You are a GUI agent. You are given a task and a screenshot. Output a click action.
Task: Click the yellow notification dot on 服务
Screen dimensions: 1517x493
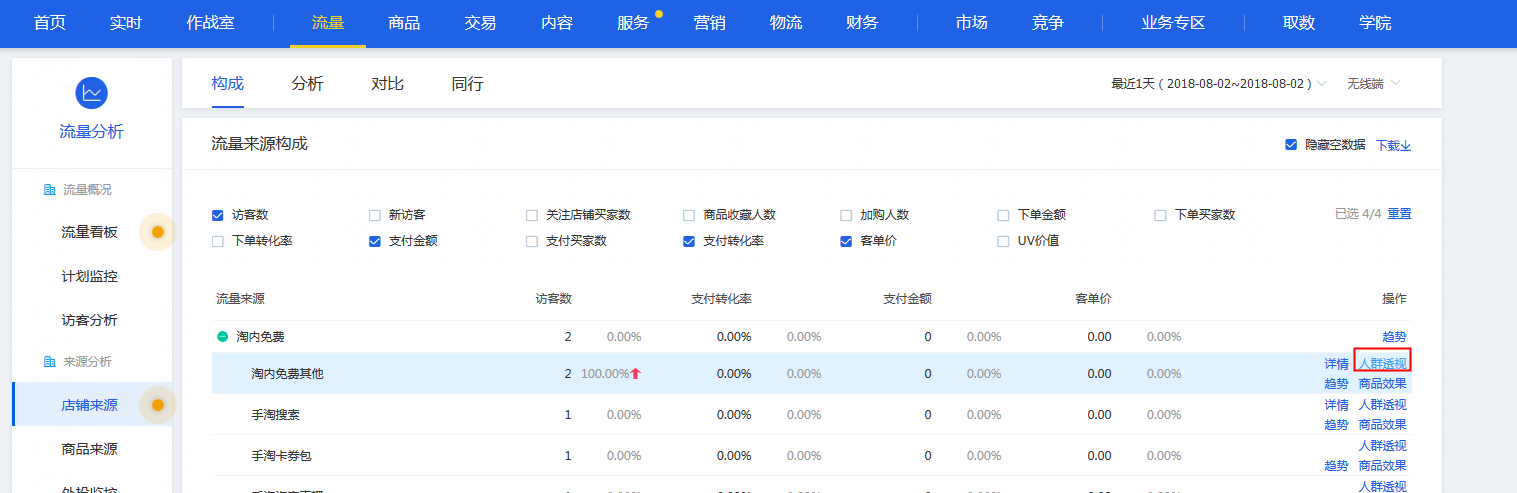659,14
